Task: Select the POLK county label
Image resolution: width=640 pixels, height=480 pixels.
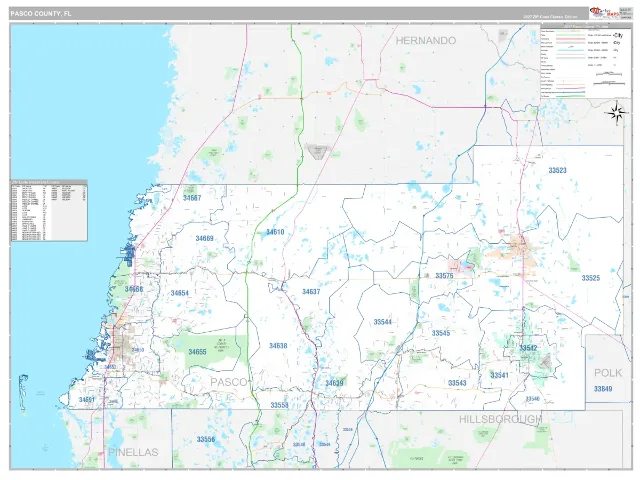Action: click(x=608, y=373)
